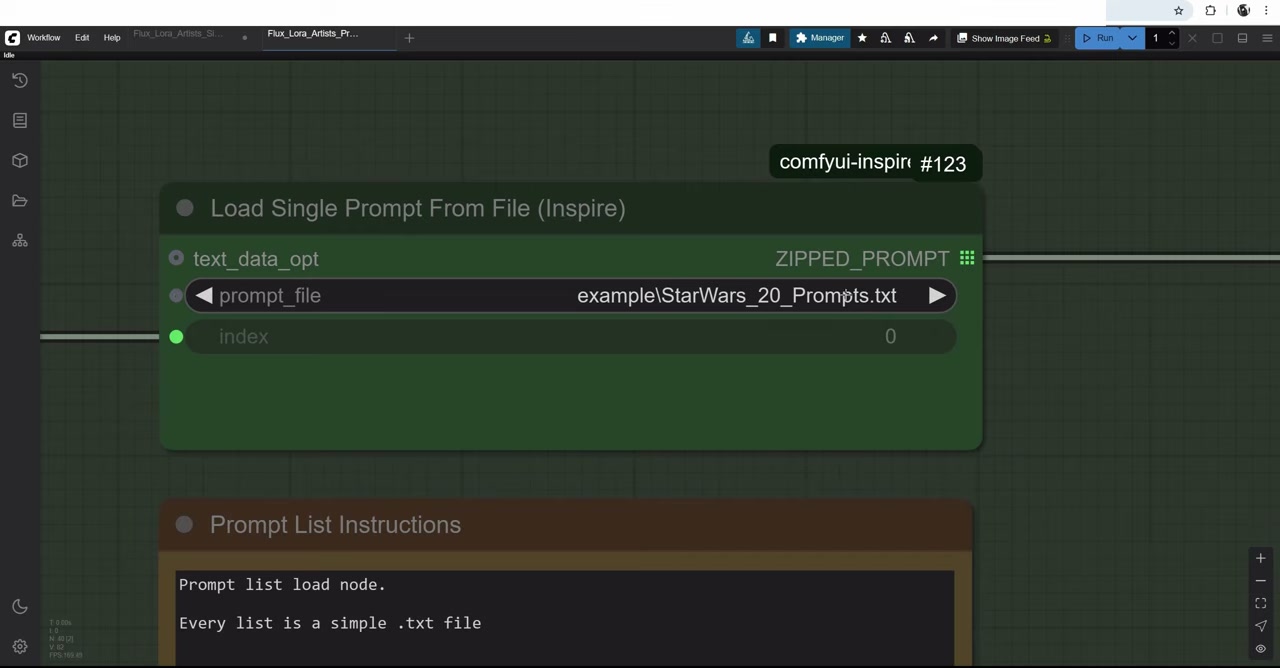
Task: Open the workflows folder sidebar icon
Action: (20, 200)
